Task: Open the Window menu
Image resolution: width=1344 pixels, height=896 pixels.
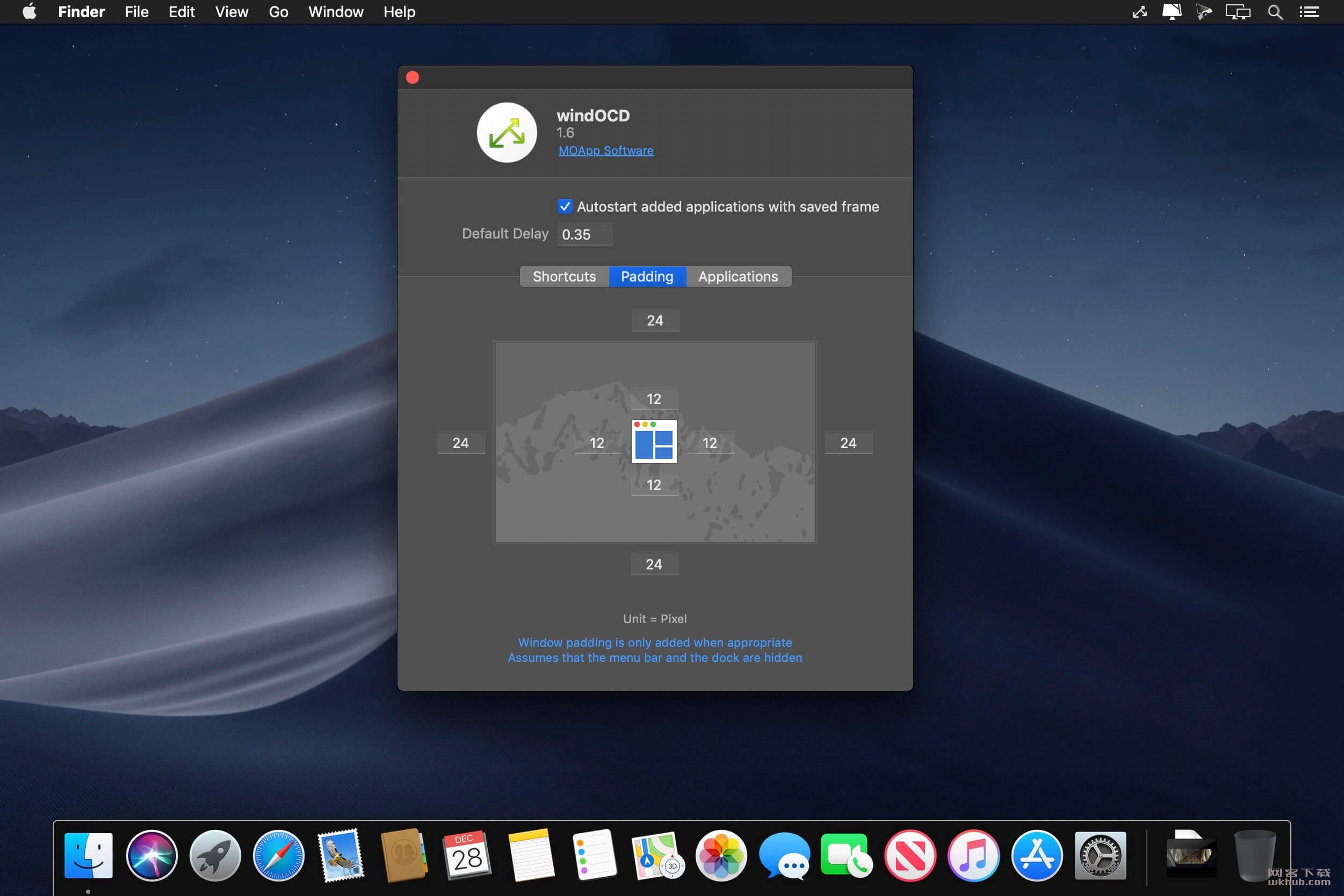Action: 336,12
